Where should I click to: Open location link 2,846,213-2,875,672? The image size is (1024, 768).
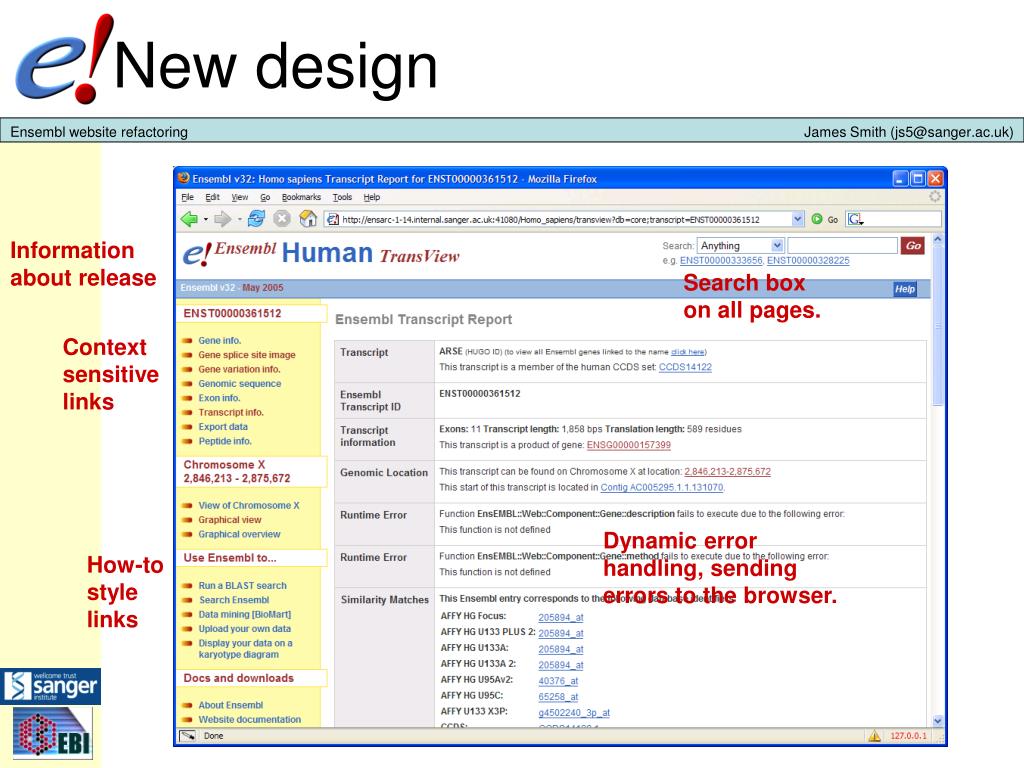tap(728, 472)
